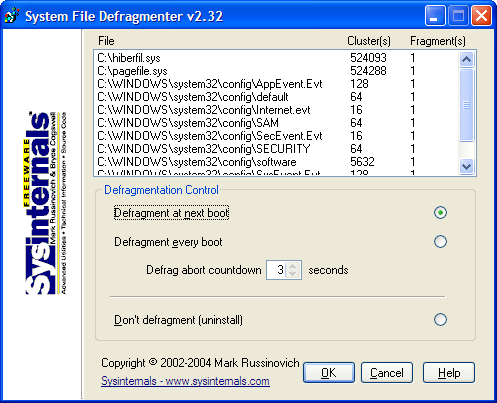Click the Cancel button
497x403 pixels.
click(x=387, y=373)
